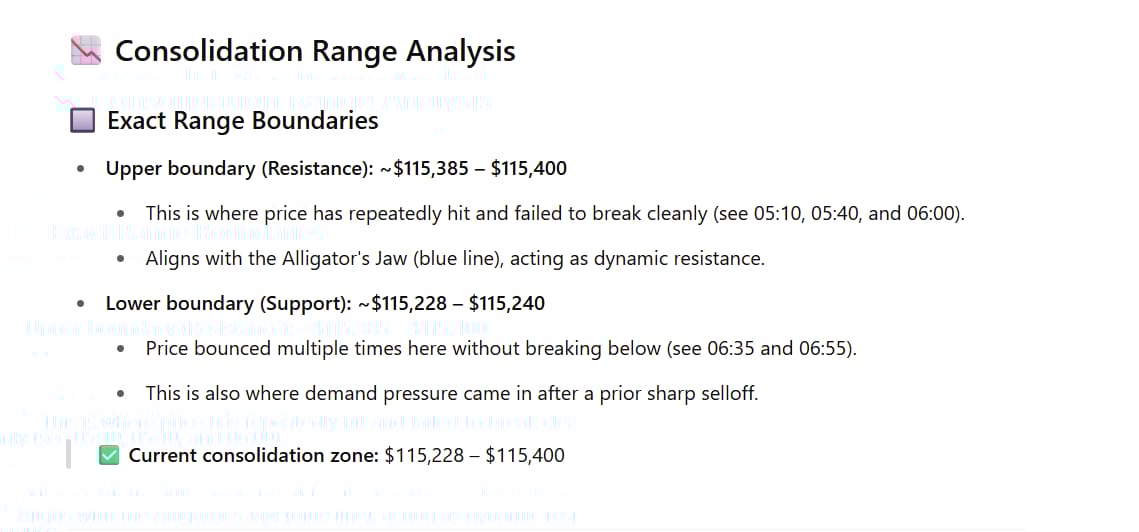The image size is (1139, 532).
Task: Click the green checkmark icon
Action: tap(109, 456)
